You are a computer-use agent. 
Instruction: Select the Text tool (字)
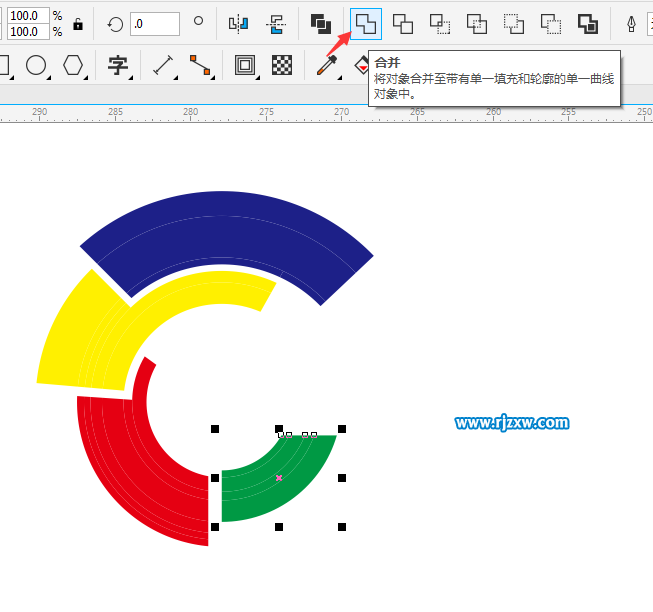(119, 66)
